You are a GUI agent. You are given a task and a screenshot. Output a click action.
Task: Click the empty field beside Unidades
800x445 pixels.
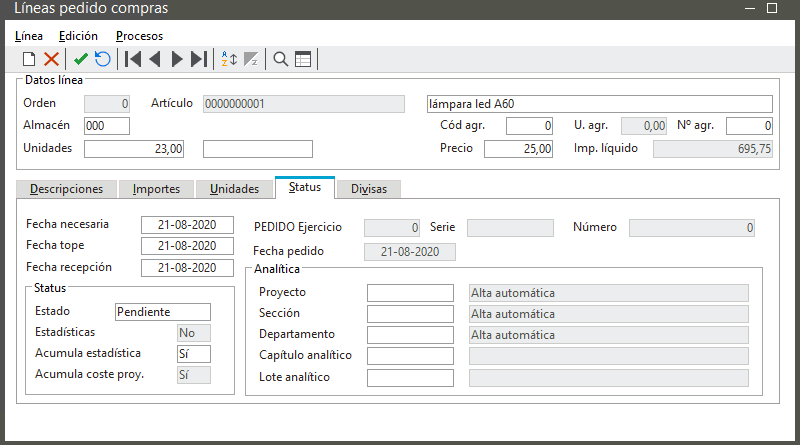pyautogui.click(x=258, y=149)
